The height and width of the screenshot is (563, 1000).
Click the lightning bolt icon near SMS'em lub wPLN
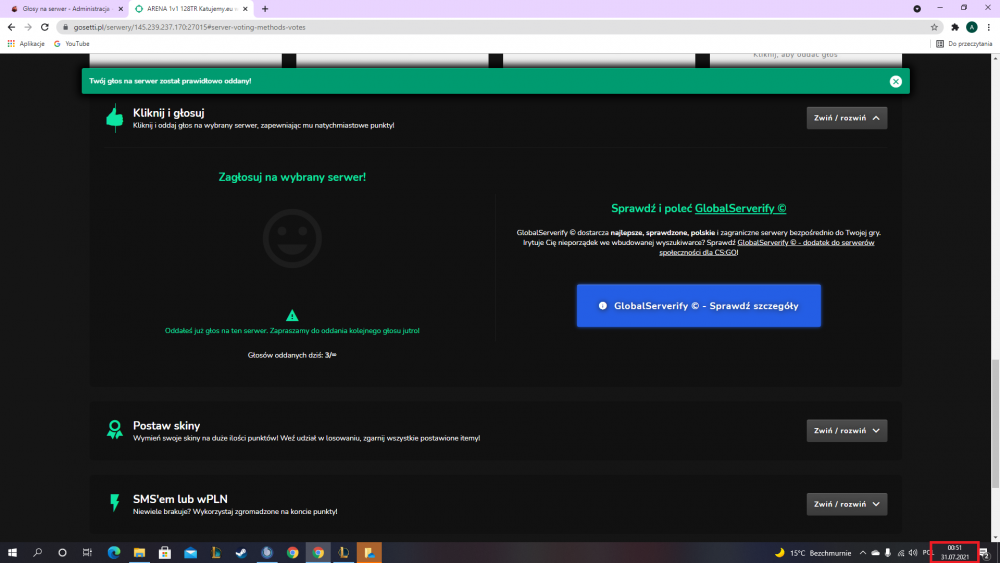coord(115,503)
